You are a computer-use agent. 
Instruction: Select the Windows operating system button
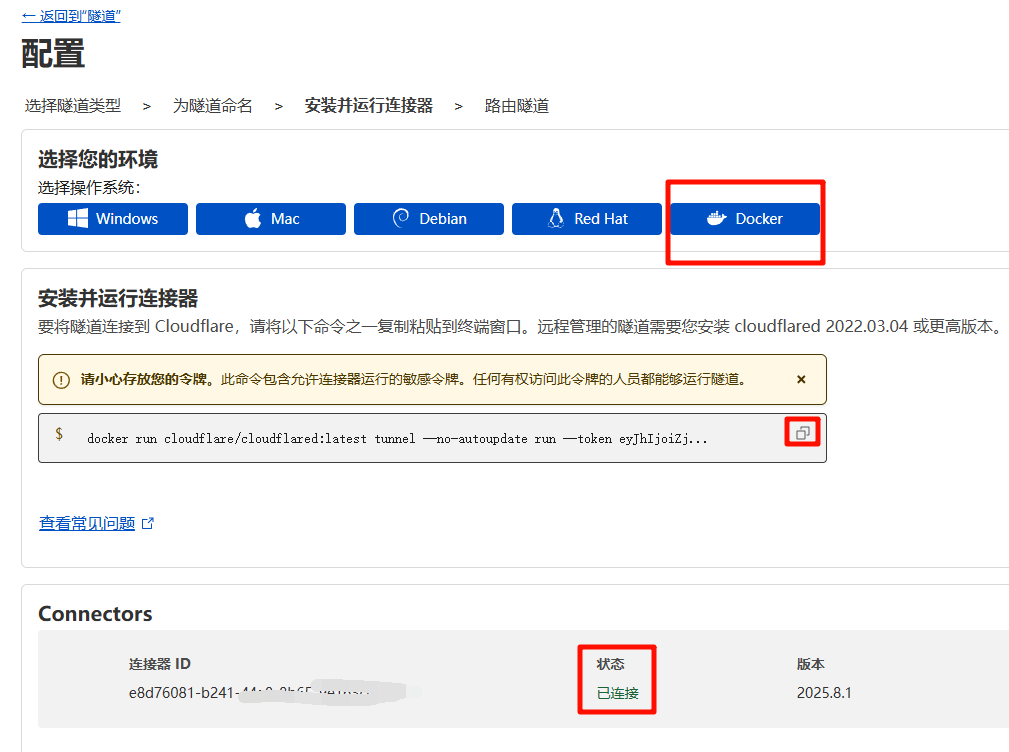tap(113, 219)
